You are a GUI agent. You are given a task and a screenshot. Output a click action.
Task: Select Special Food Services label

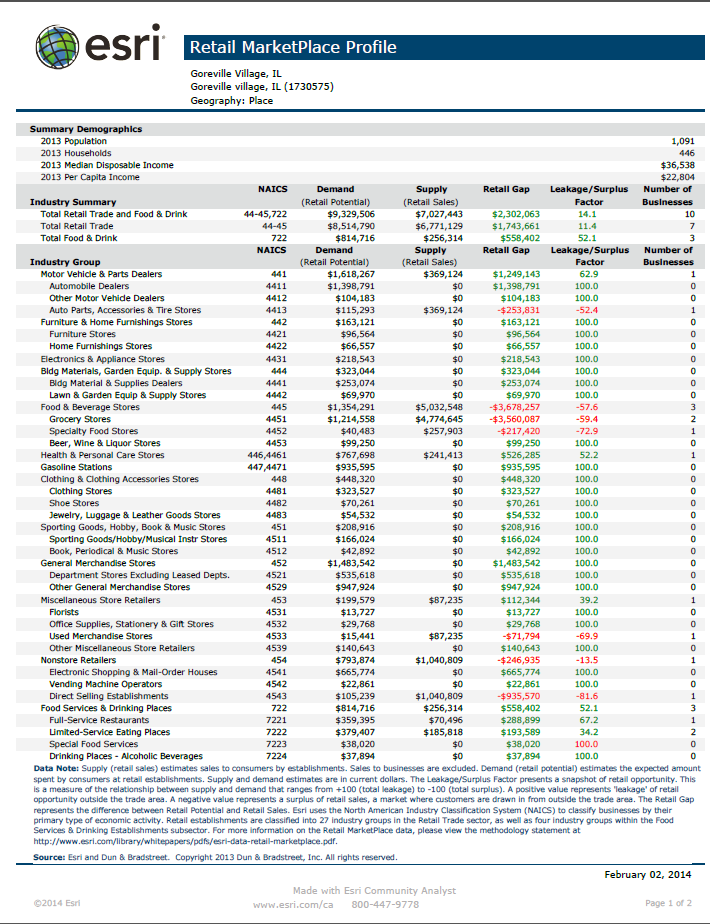94,744
